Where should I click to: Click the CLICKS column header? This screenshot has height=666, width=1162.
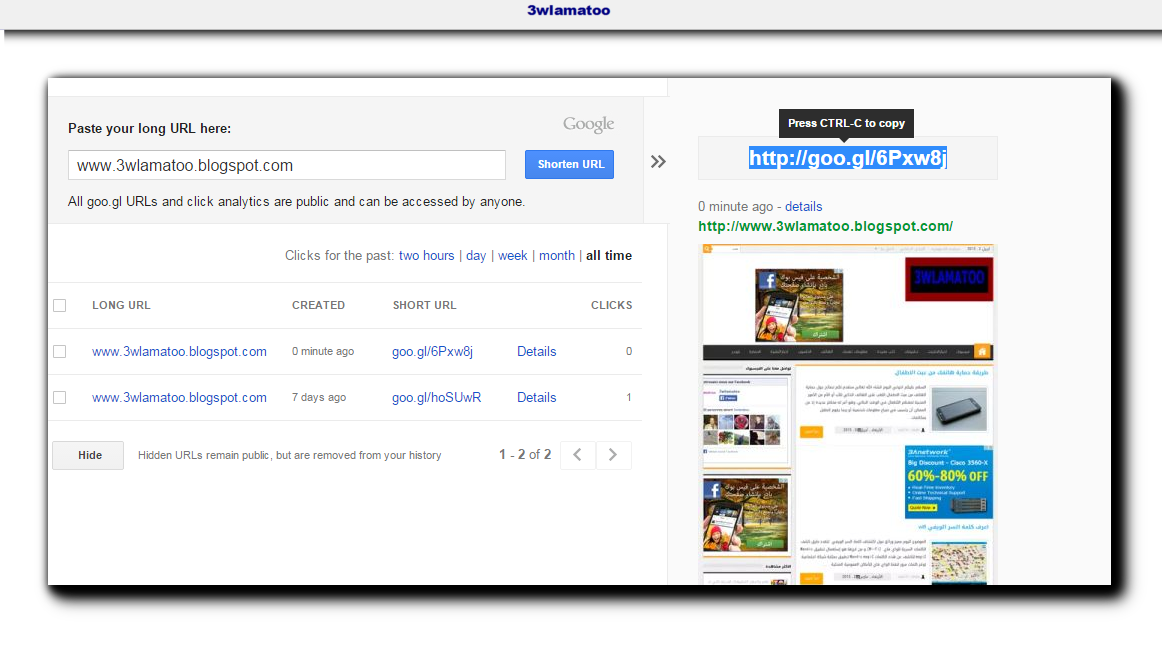(611, 305)
